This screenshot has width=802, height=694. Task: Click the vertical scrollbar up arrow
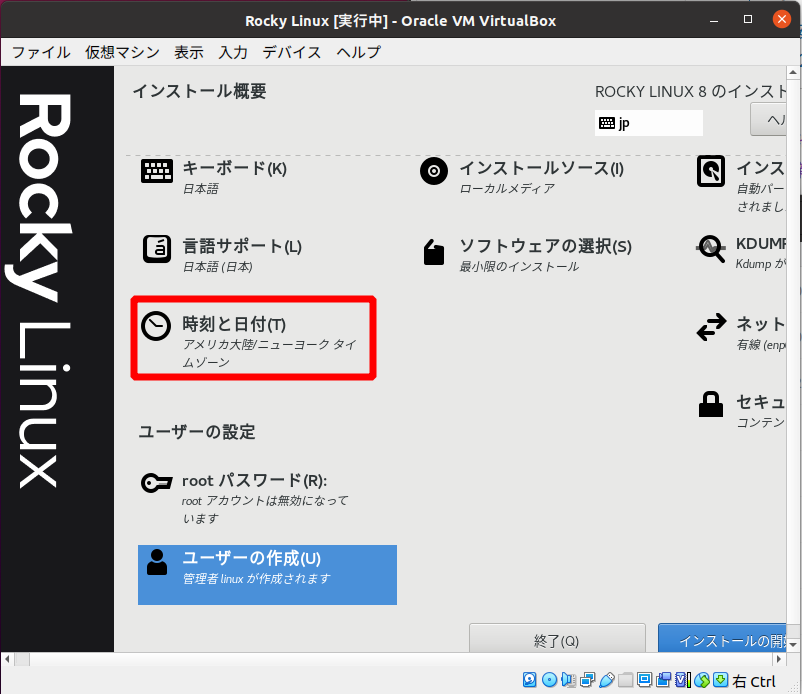pyautogui.click(x=793, y=72)
